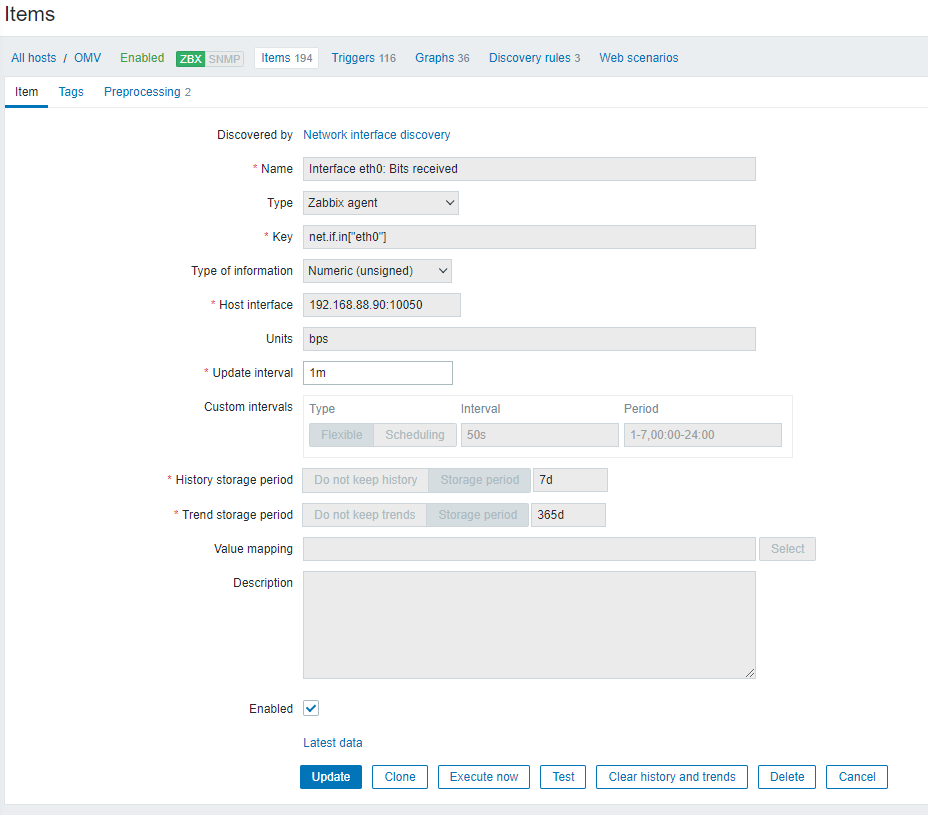This screenshot has height=815, width=928.
Task: Click the ZBX availability badge
Action: click(190, 59)
